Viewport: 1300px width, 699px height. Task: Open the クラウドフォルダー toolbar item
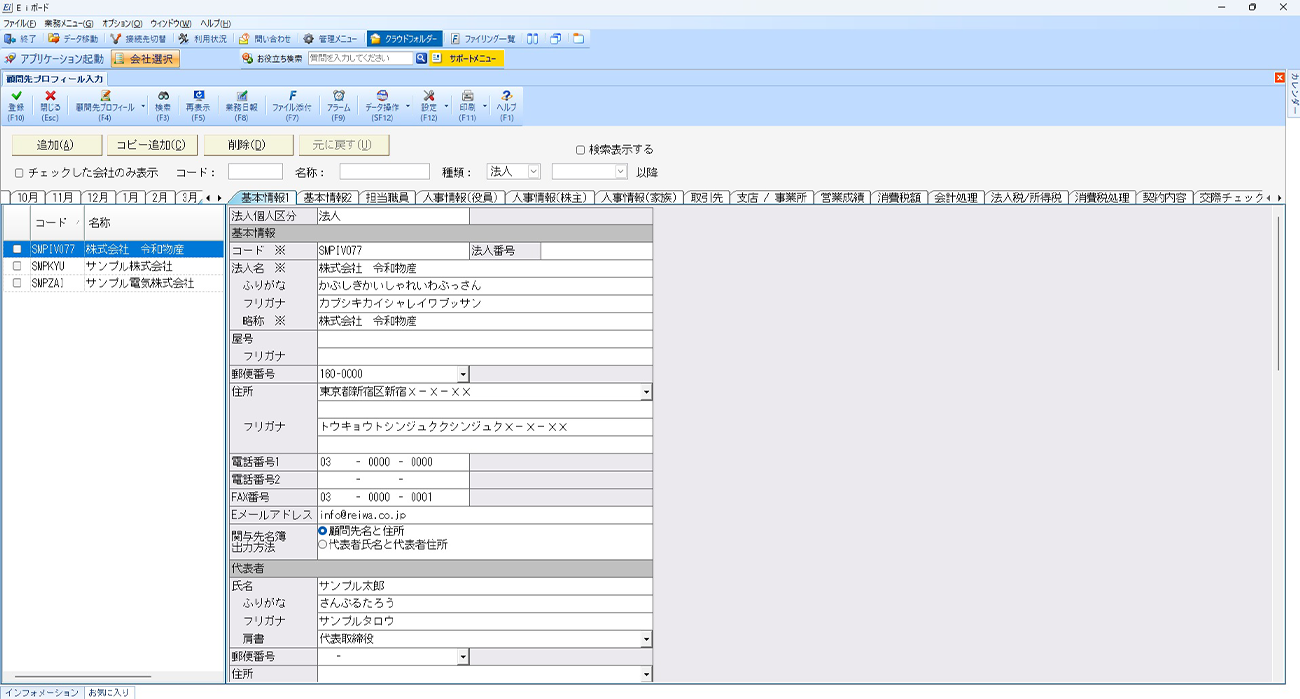coord(404,39)
